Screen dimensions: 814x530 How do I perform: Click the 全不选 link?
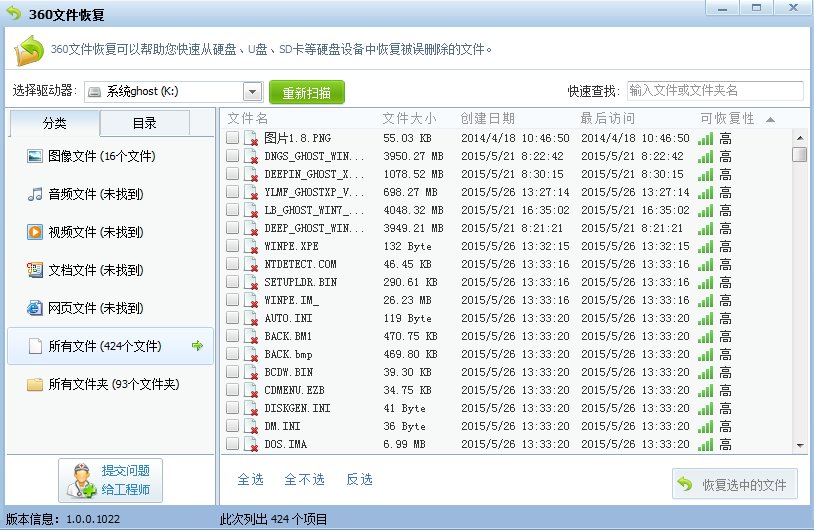point(304,479)
